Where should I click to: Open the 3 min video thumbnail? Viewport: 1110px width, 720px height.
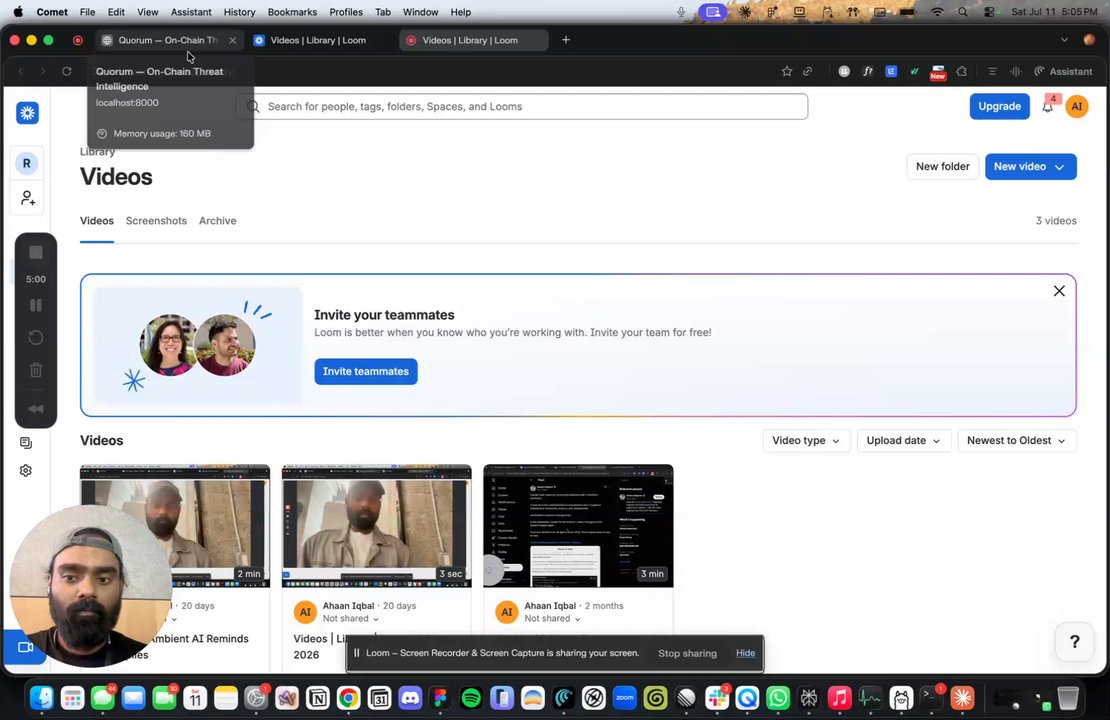[578, 526]
